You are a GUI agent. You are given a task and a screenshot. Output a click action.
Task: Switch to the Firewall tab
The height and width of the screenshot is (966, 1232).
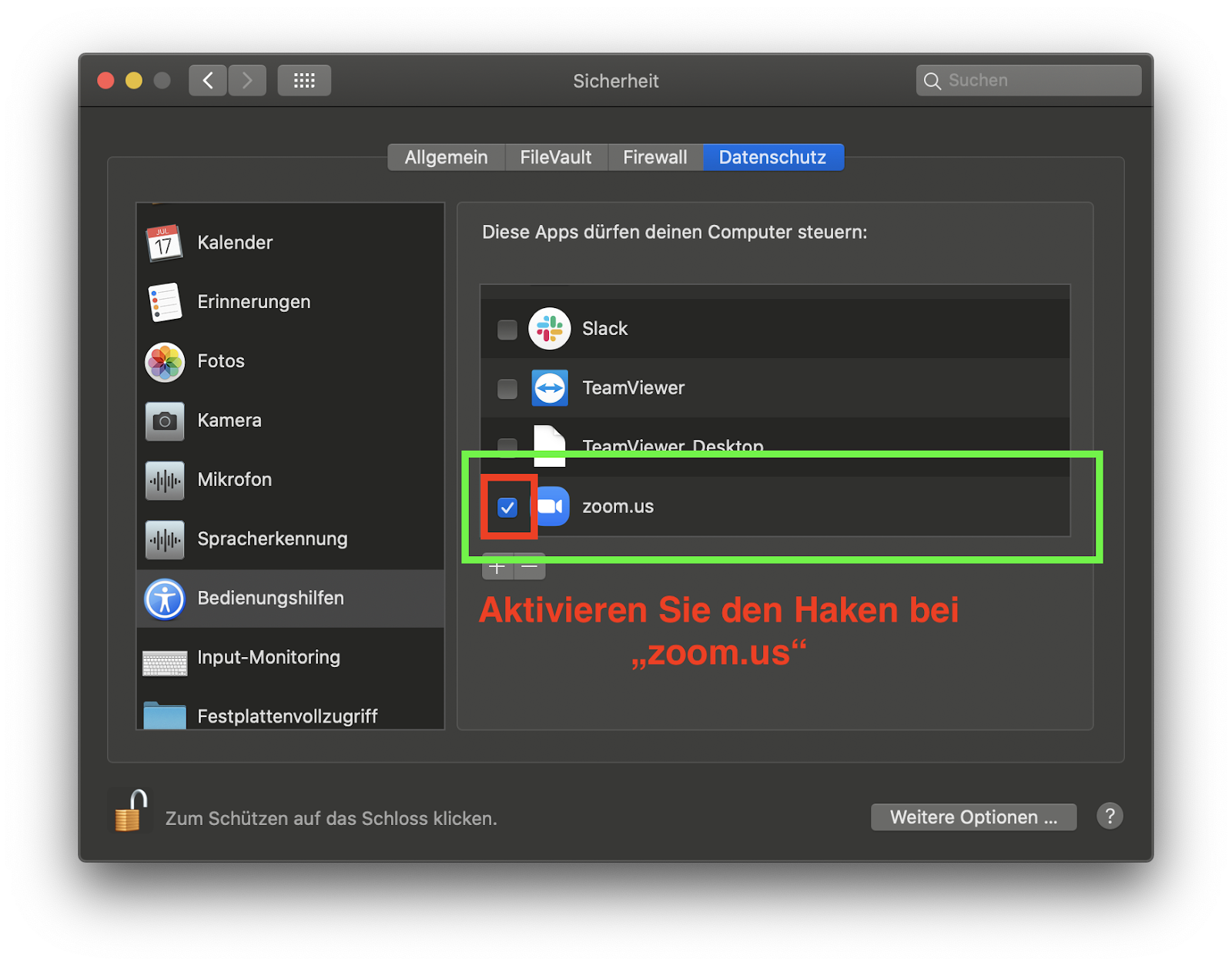point(655,157)
